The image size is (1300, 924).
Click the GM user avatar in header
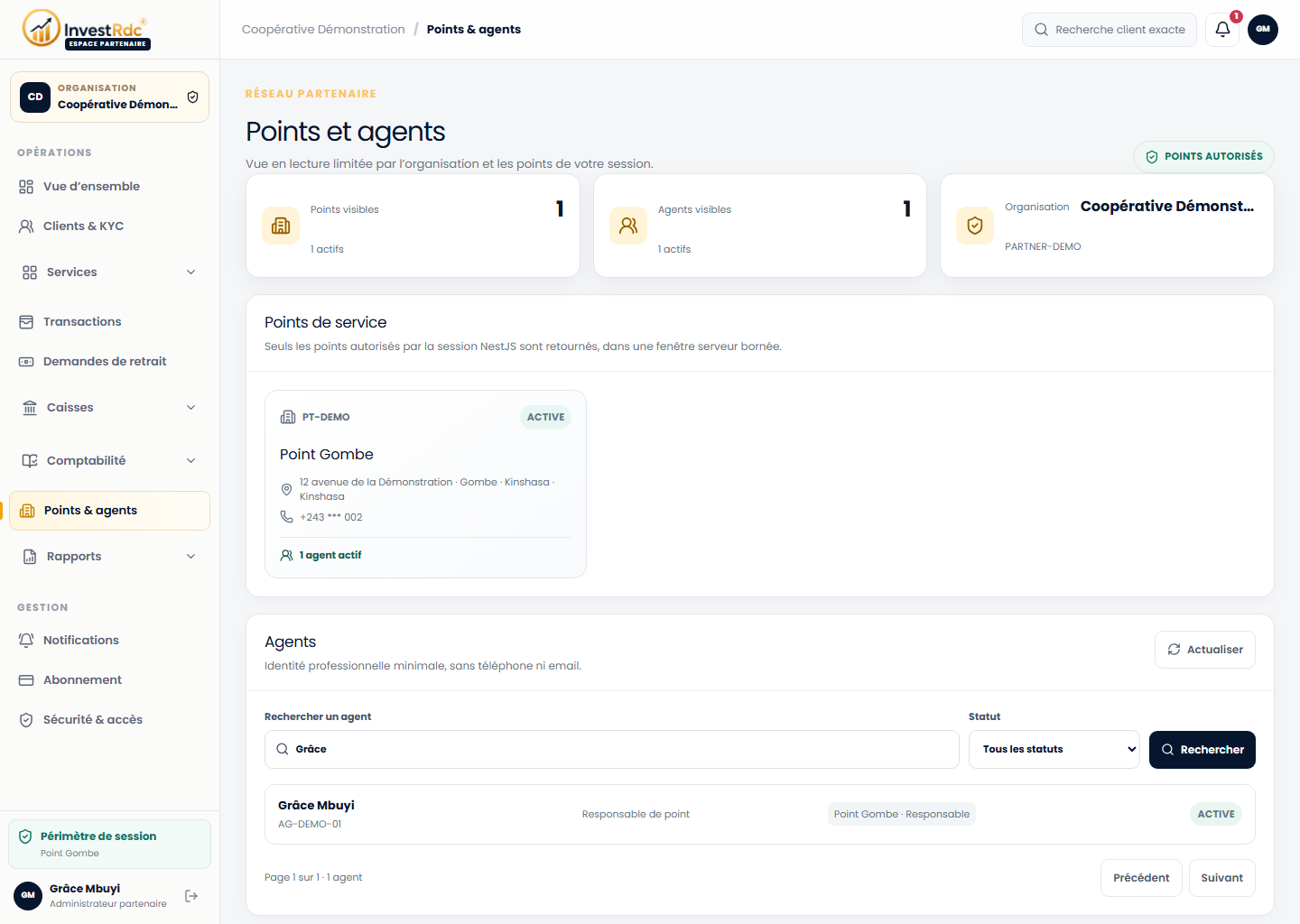tap(1262, 29)
